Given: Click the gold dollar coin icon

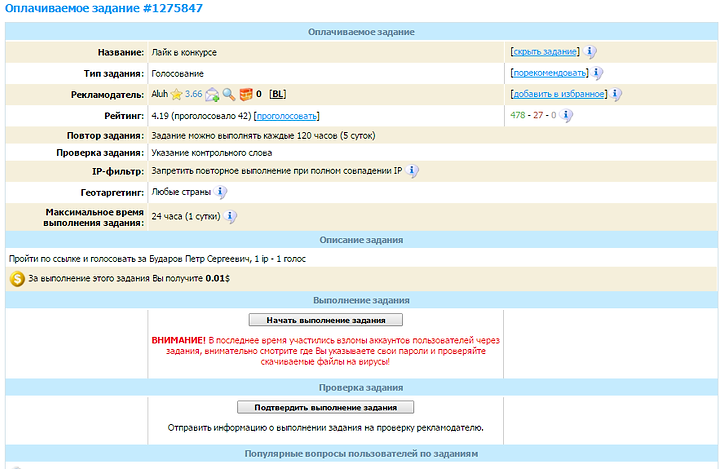Looking at the screenshot, I should coord(17,279).
